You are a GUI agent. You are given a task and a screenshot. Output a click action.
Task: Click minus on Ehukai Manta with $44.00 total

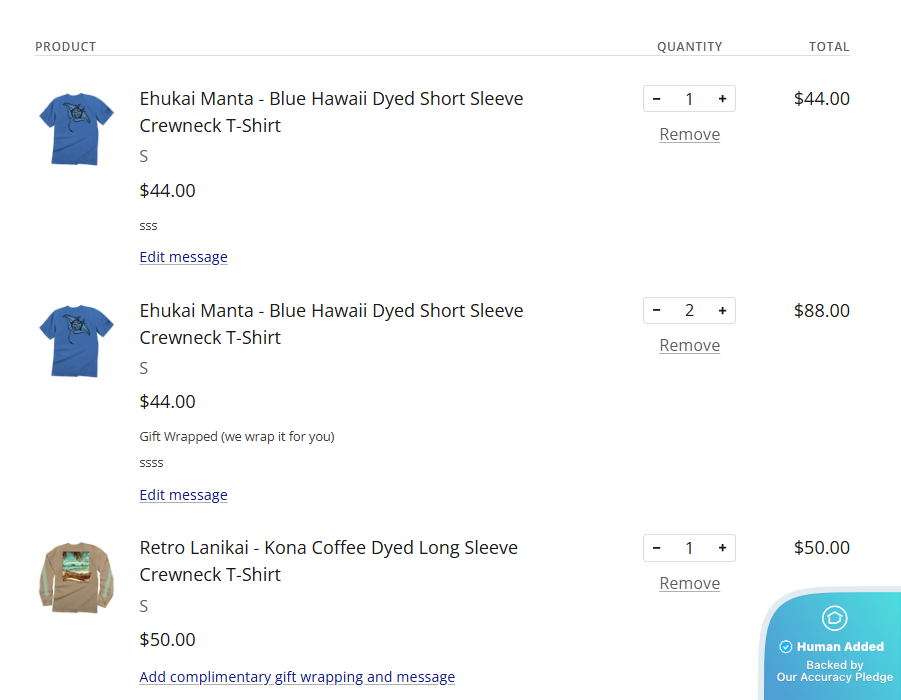coord(657,99)
